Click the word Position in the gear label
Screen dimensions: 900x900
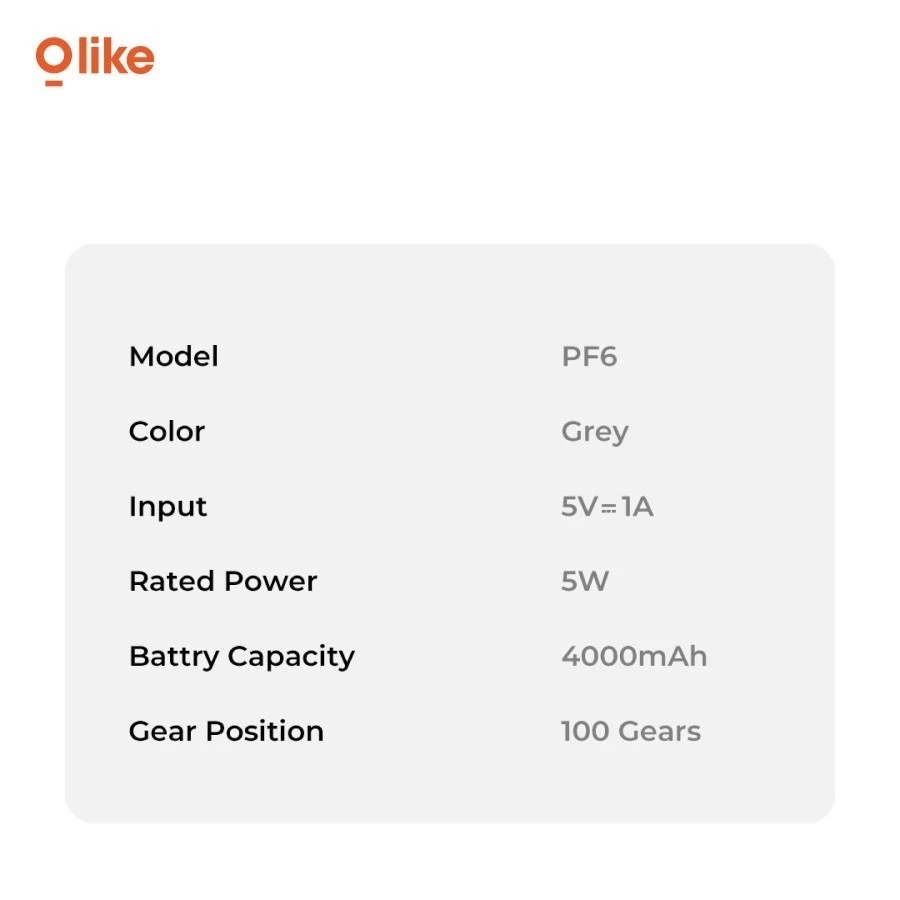tap(264, 732)
